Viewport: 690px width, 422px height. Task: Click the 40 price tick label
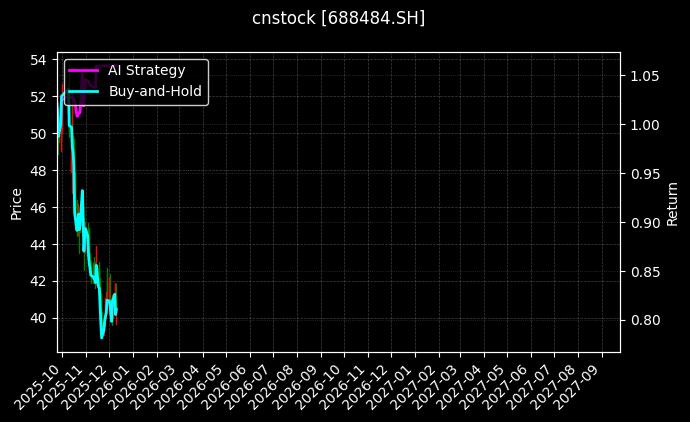tap(40, 318)
